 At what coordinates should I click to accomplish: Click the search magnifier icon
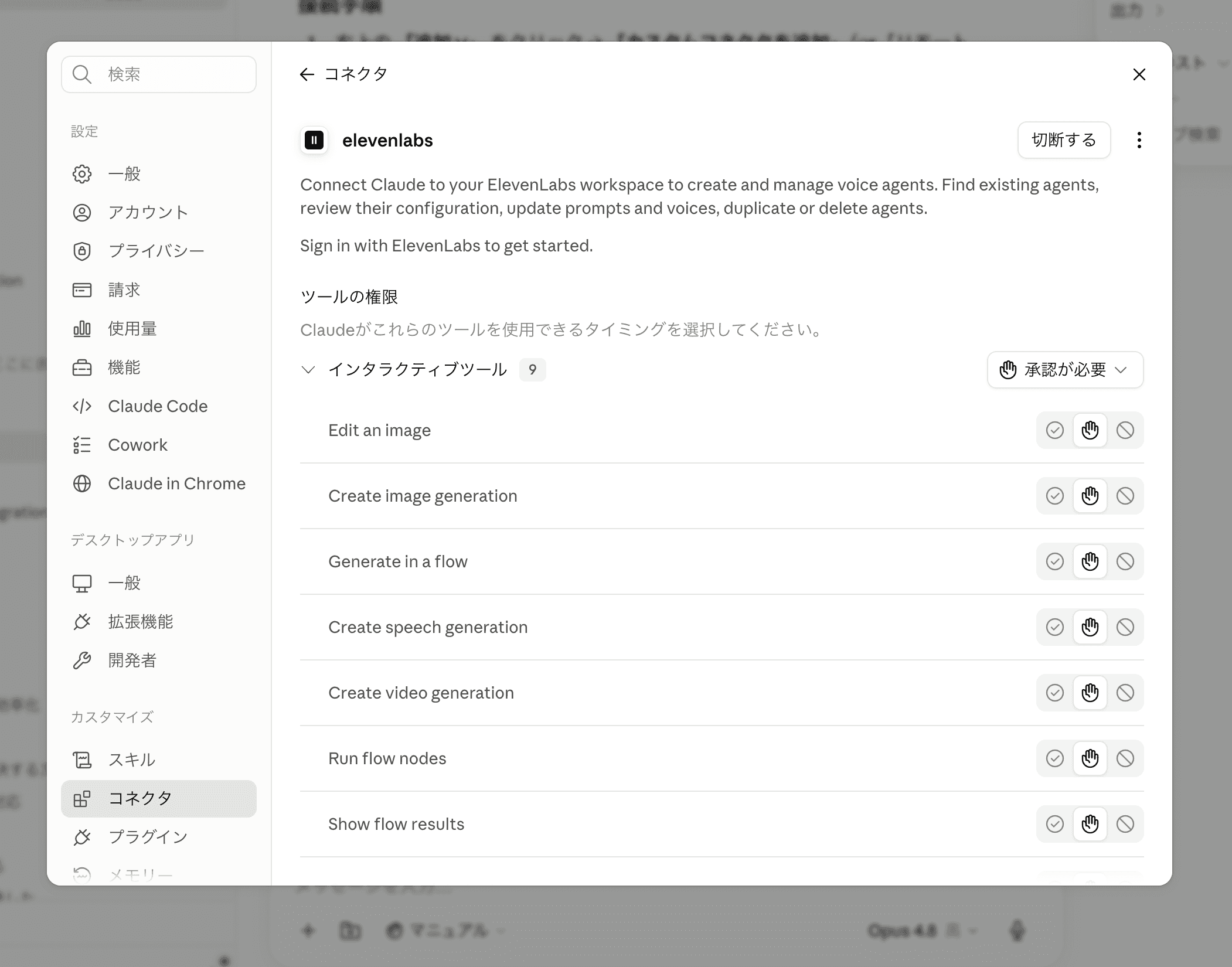tap(82, 74)
